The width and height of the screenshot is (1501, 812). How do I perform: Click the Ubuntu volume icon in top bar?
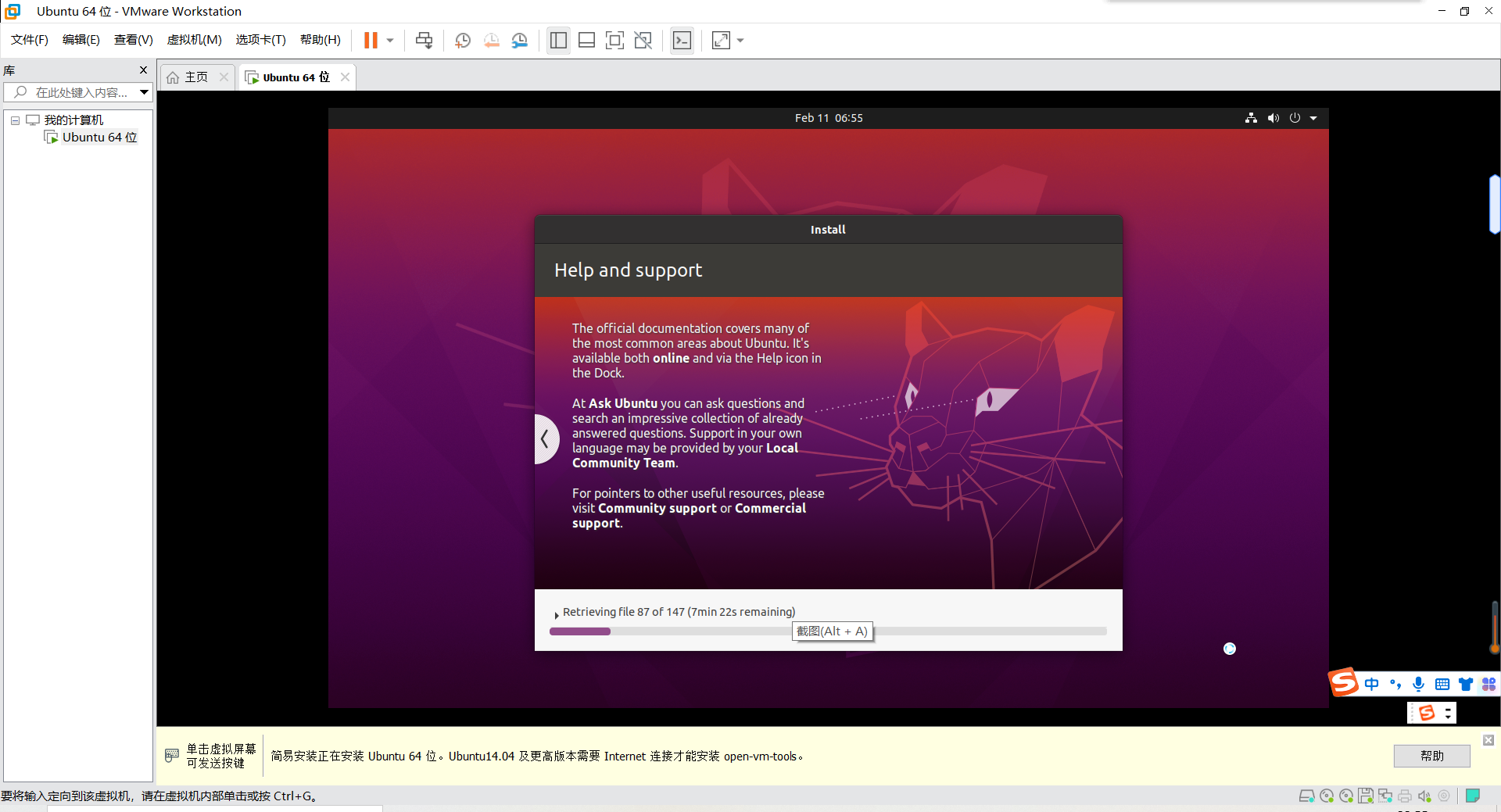click(1273, 118)
